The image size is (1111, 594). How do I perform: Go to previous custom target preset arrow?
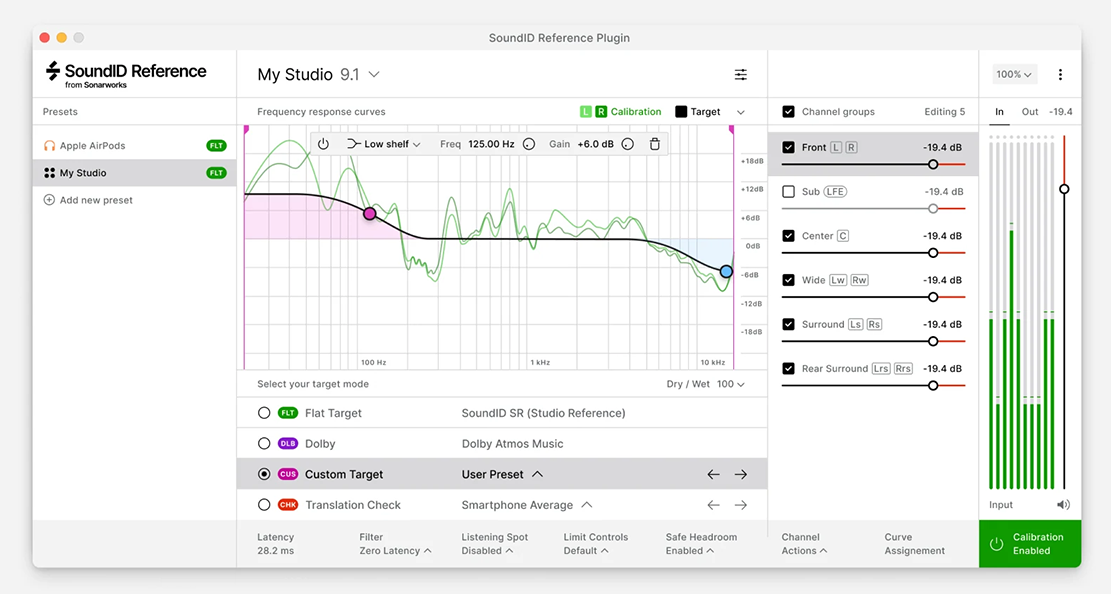point(713,474)
